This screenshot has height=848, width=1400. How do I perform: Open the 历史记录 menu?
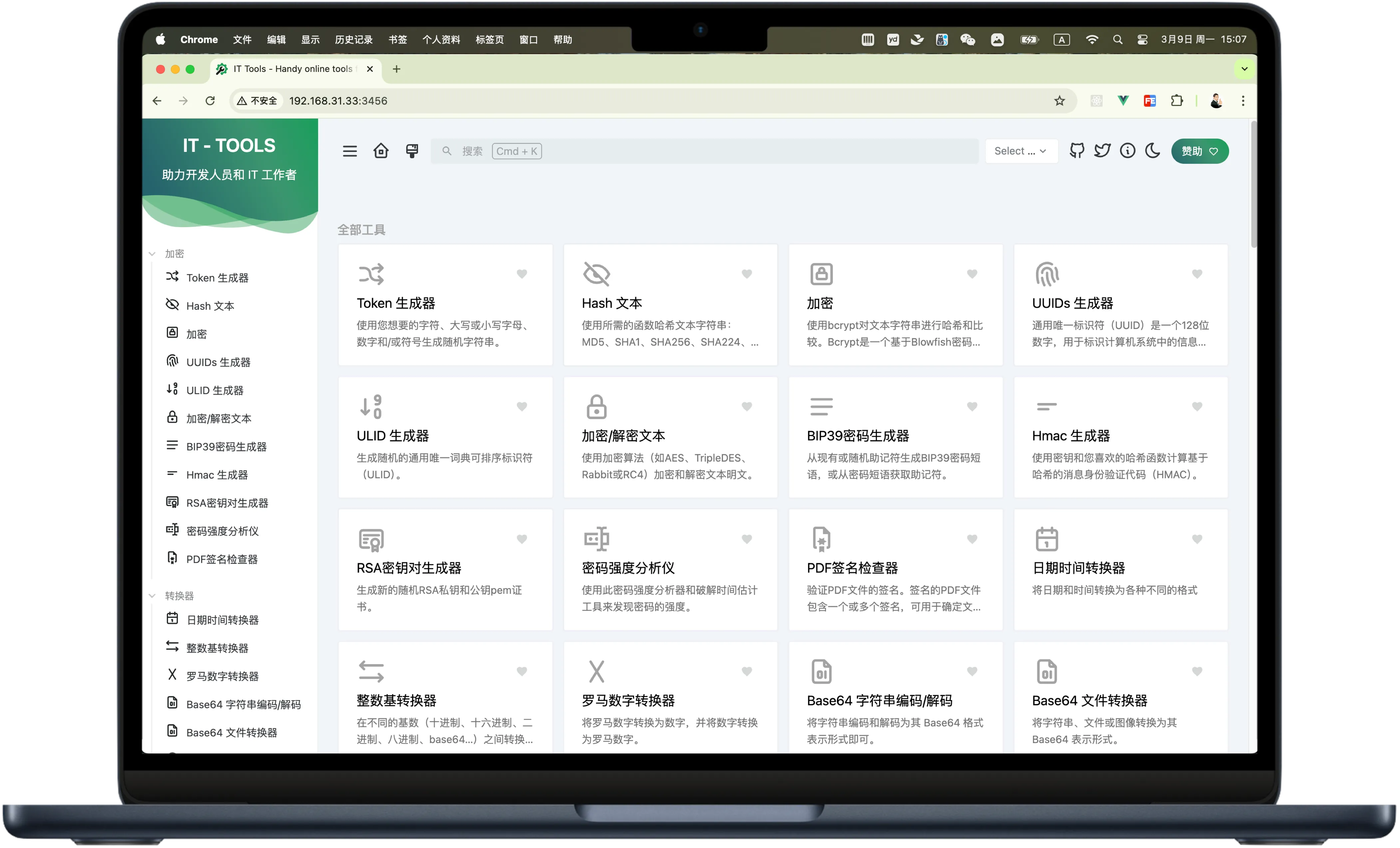click(x=353, y=39)
